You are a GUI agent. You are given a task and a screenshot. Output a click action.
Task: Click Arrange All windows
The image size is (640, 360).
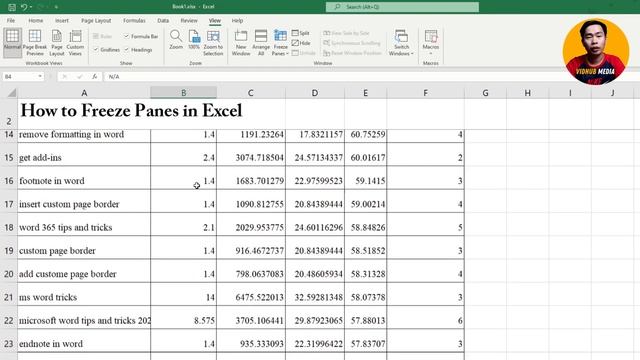pos(261,42)
